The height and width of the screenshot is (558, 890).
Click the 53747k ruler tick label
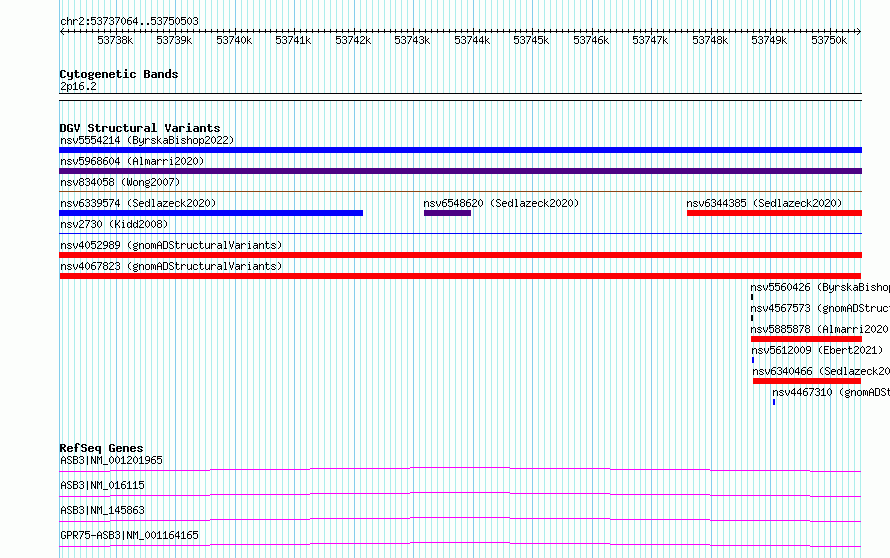point(650,40)
